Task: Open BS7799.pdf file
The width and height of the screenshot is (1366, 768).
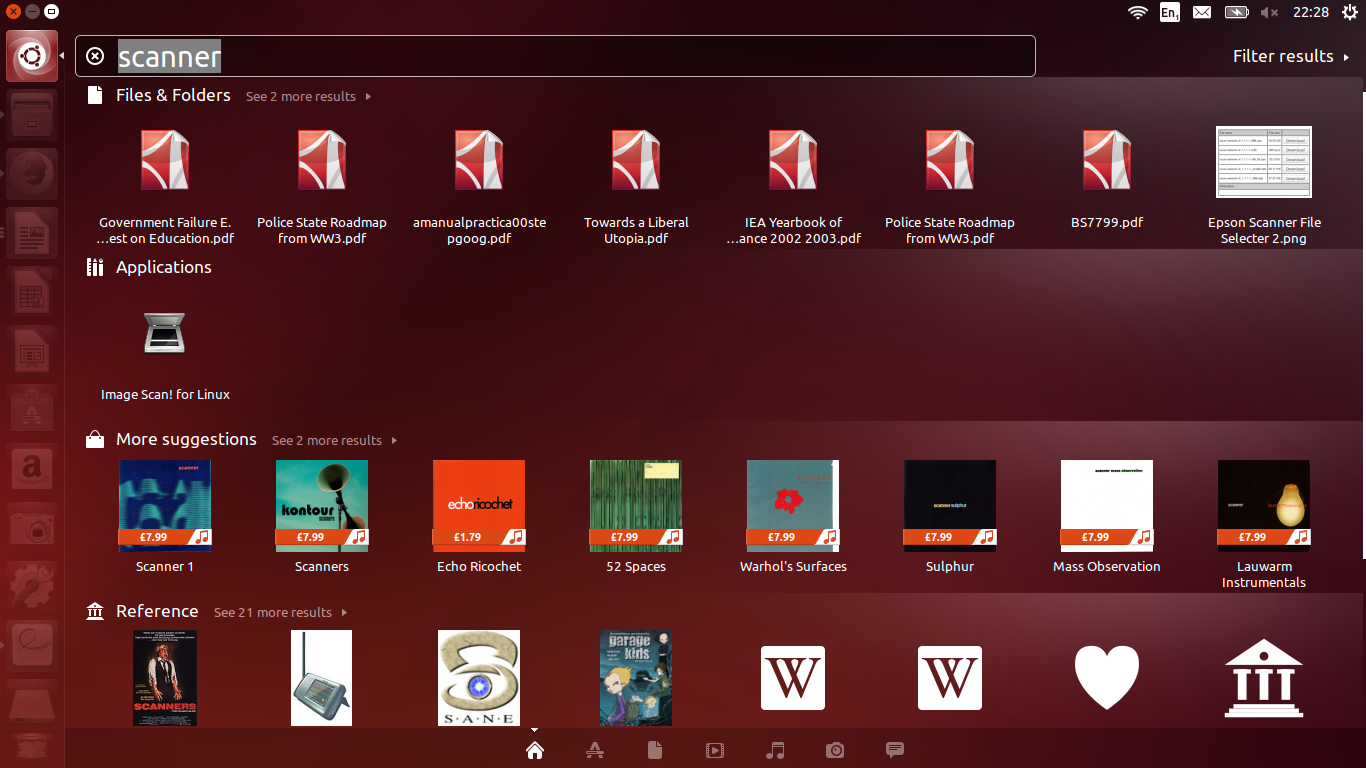Action: pyautogui.click(x=1107, y=177)
